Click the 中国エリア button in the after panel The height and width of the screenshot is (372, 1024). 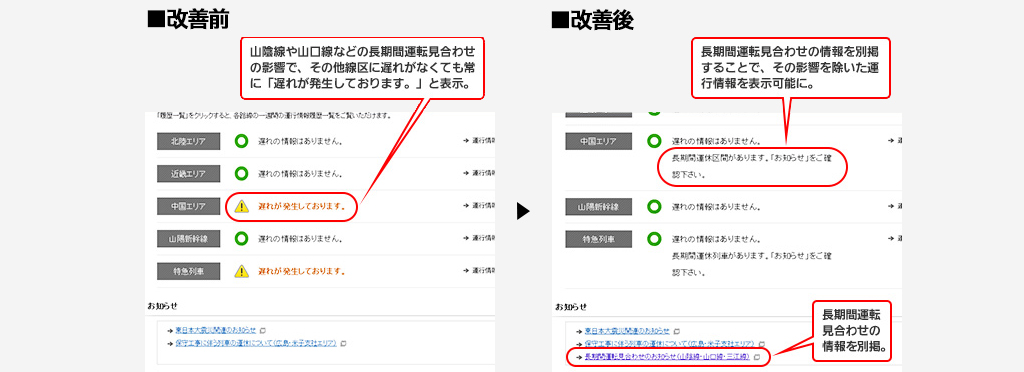pos(598,141)
